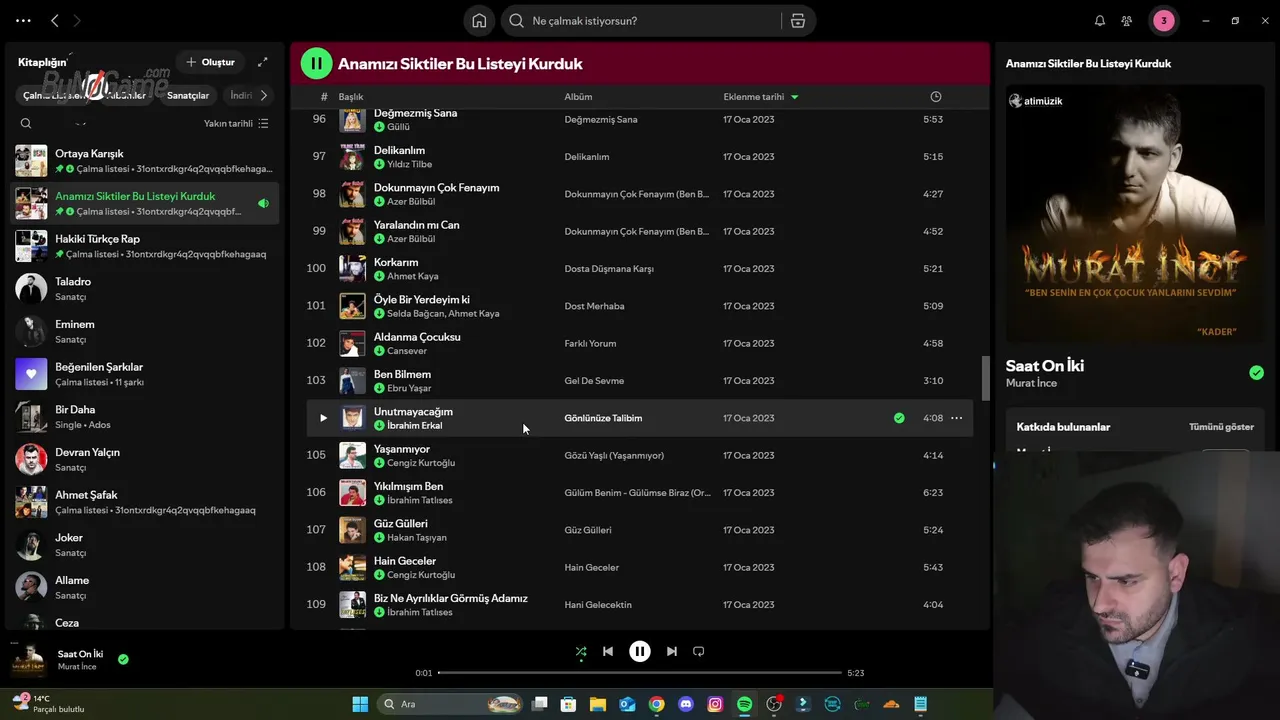Select the track Korkarım

[640, 269]
